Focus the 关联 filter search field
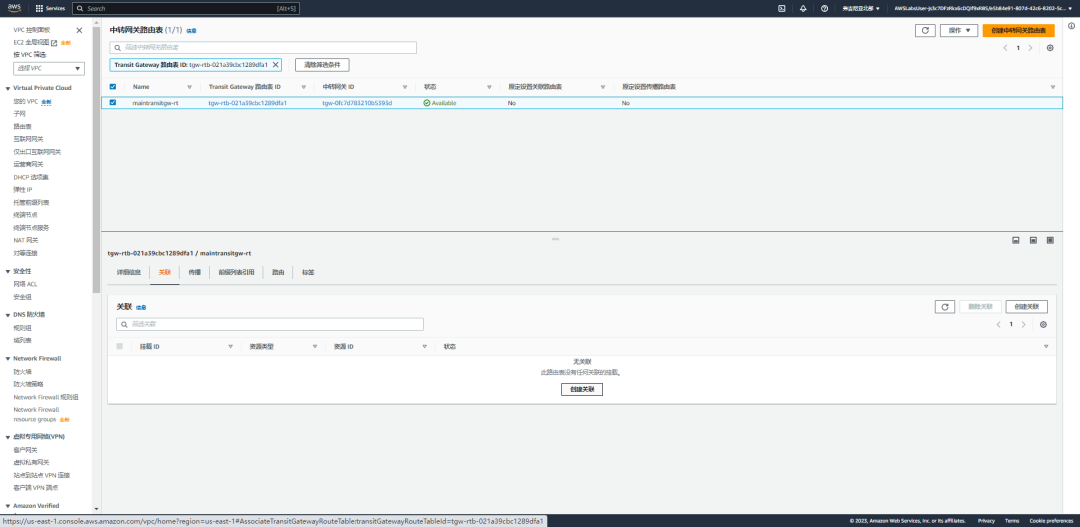 (x=270, y=324)
